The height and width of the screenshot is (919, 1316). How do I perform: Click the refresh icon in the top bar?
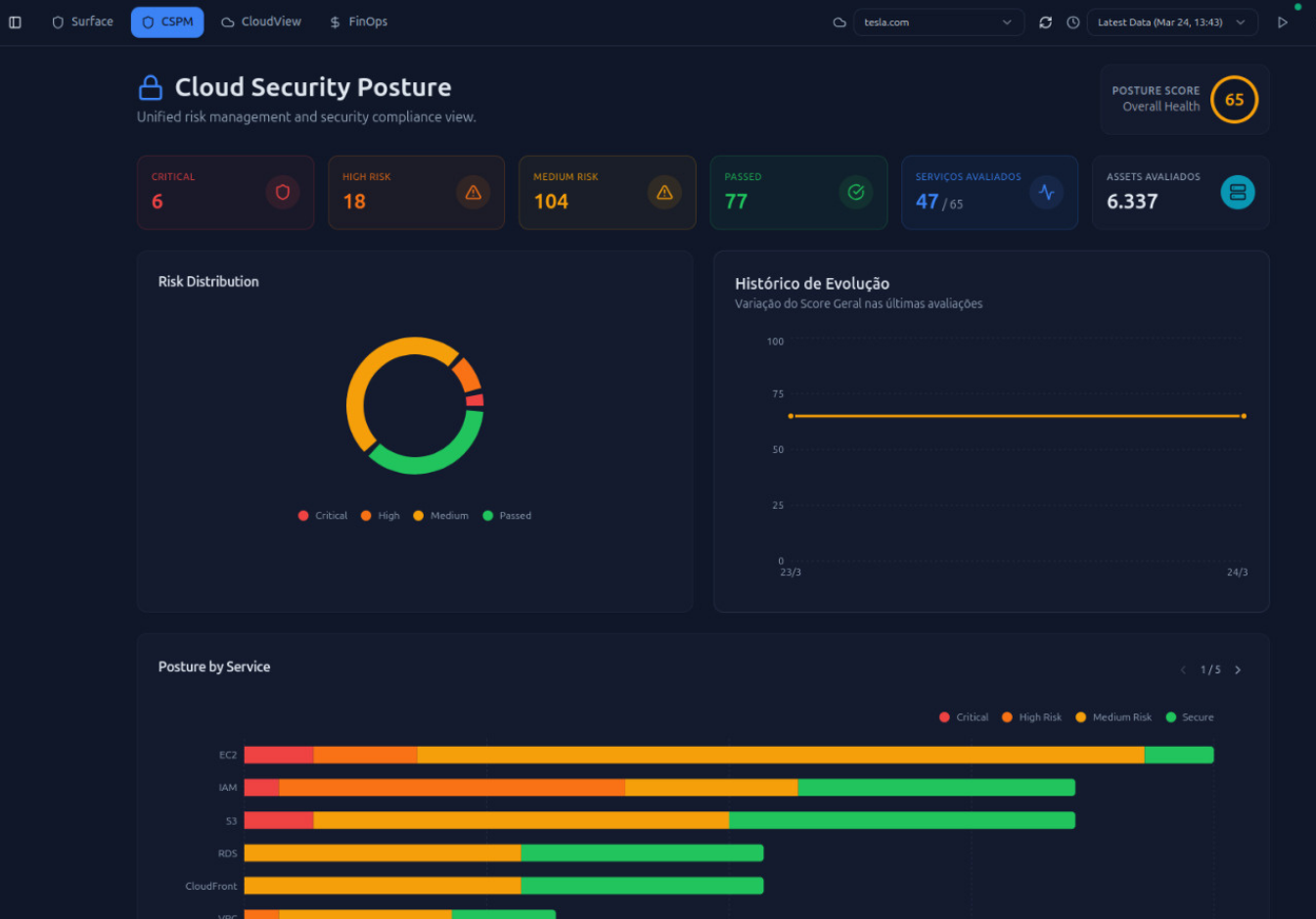coord(1045,22)
